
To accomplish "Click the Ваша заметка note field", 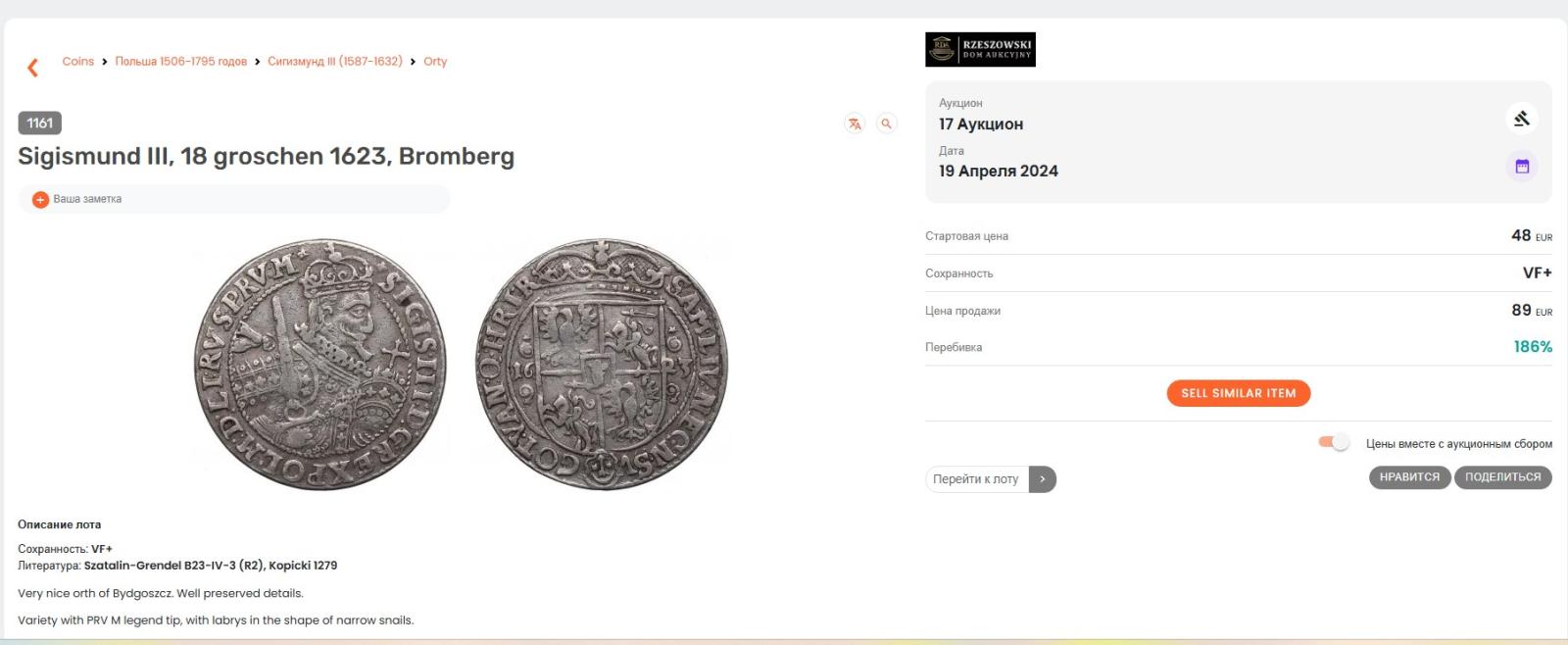I will 234,199.
